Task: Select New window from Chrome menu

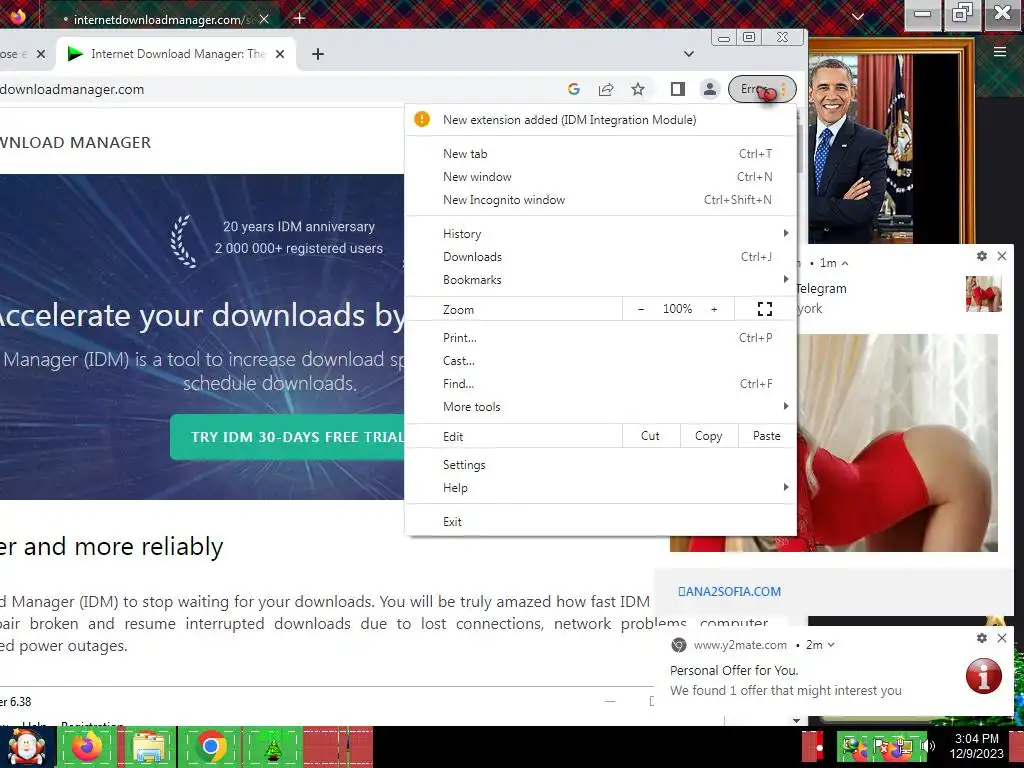Action: coord(600,177)
